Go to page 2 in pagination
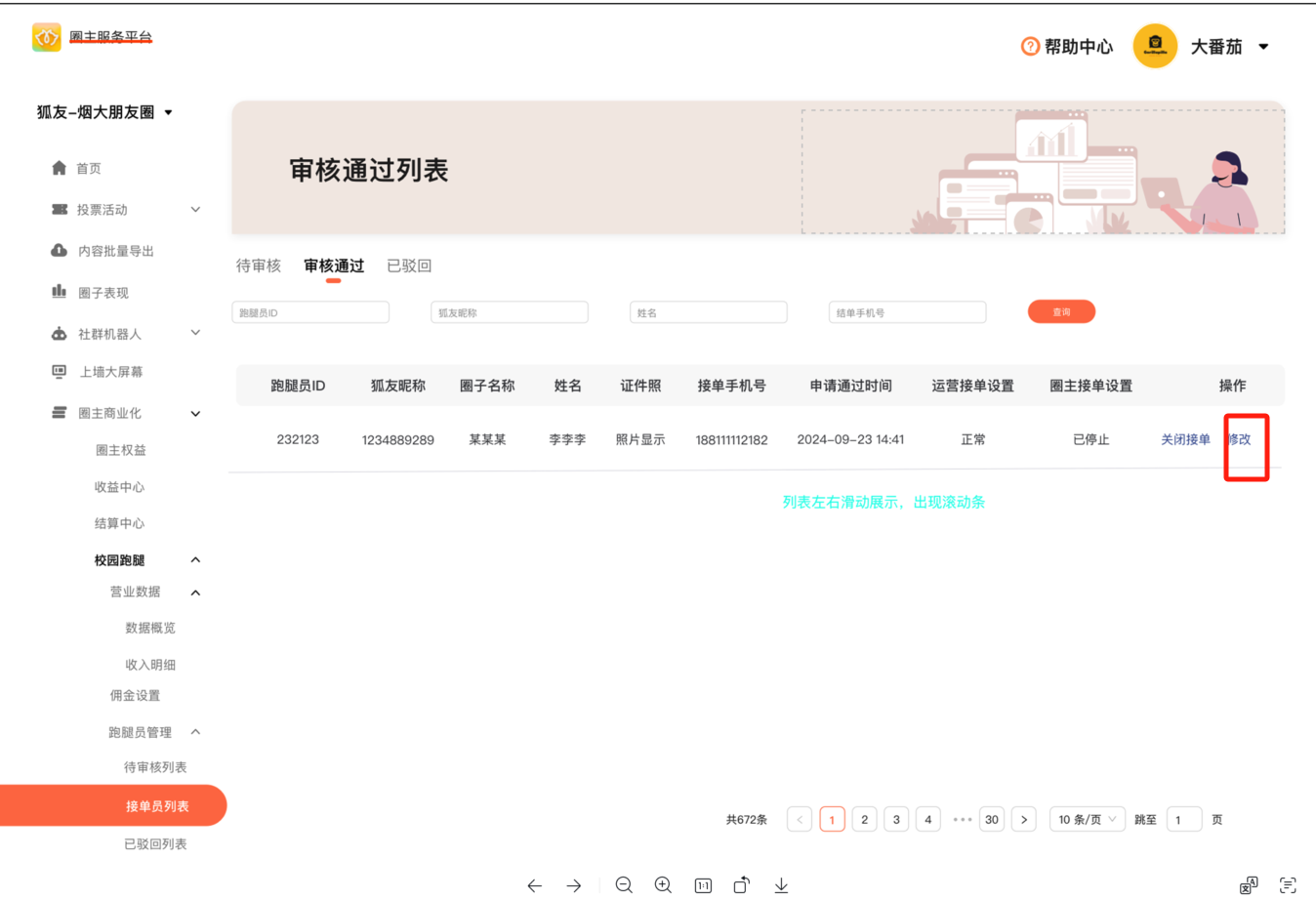The image size is (1316, 900). 864,819
